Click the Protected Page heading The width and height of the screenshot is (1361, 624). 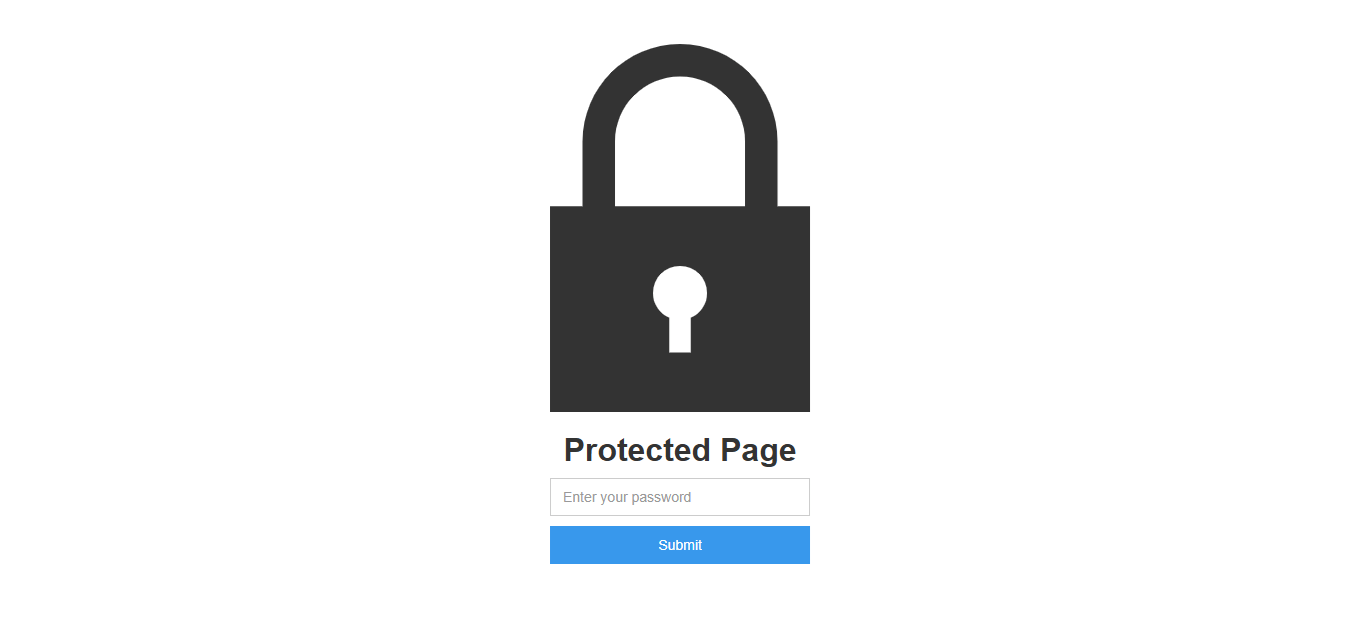(x=680, y=450)
